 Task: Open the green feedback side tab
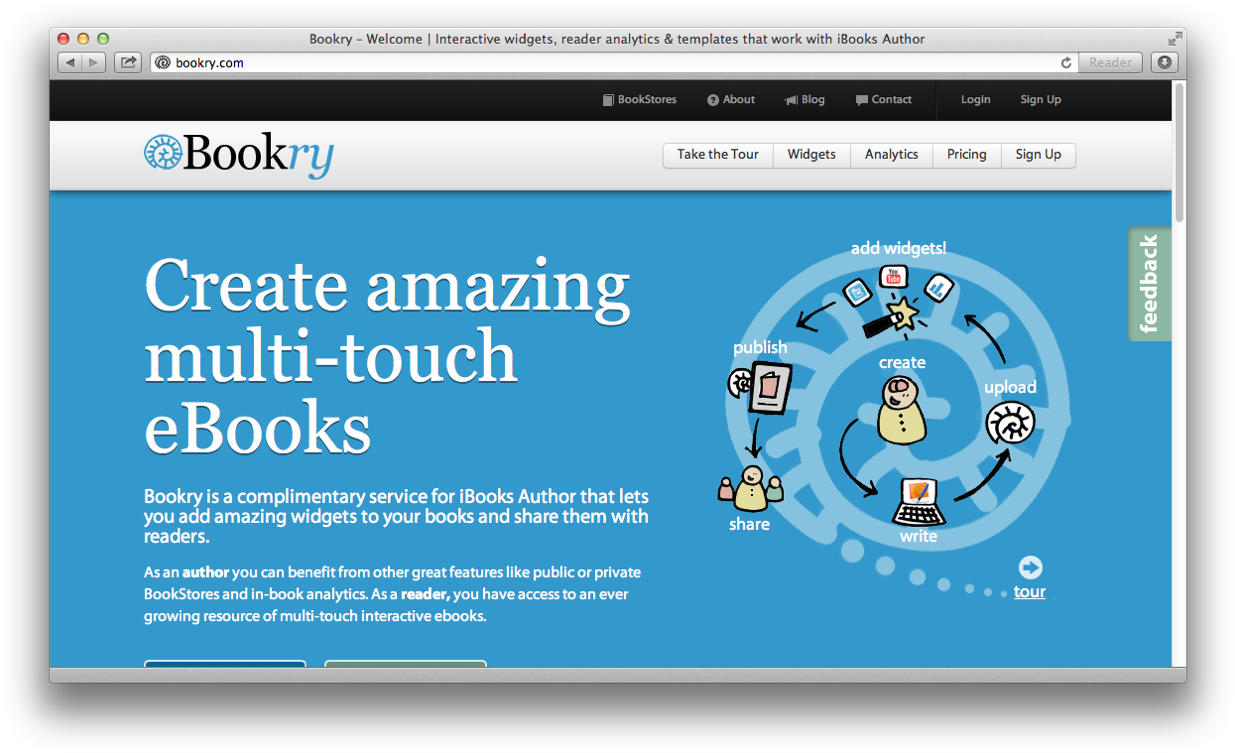[1149, 285]
